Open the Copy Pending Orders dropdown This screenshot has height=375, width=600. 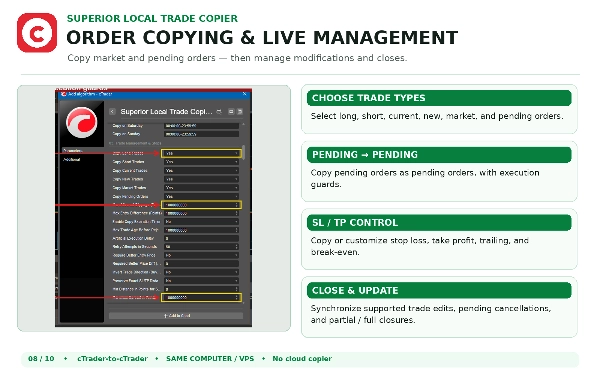(x=202, y=196)
